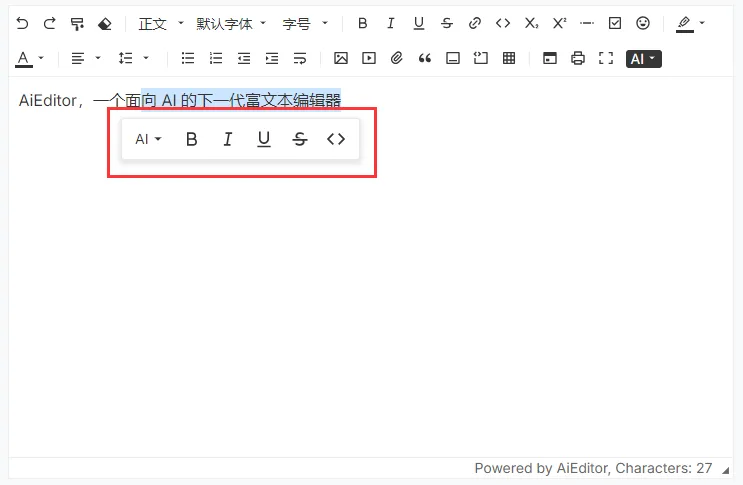Viewport: 743px width, 485px height.
Task: Expand the highlight color dropdown arrow
Action: click(x=702, y=23)
